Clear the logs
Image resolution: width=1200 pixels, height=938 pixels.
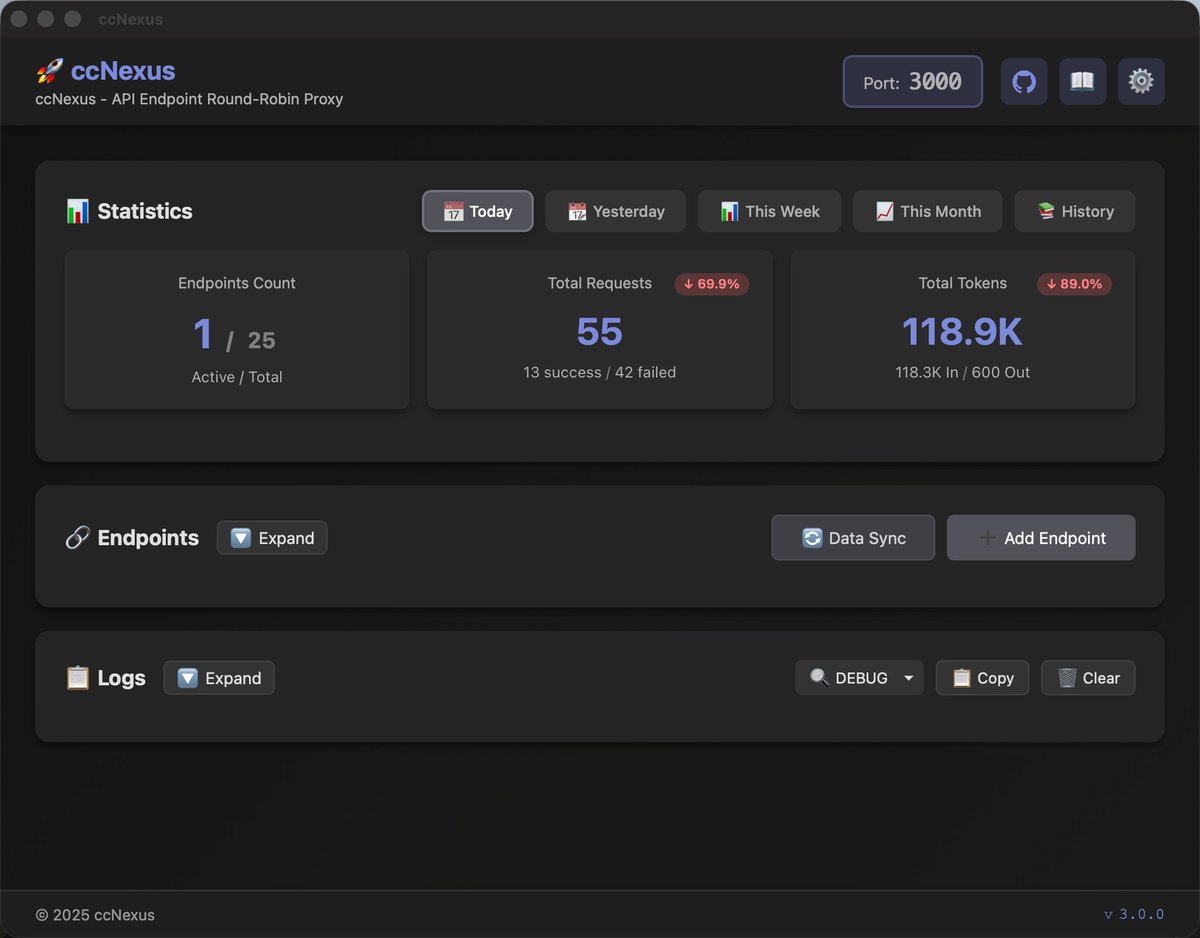pos(1088,678)
